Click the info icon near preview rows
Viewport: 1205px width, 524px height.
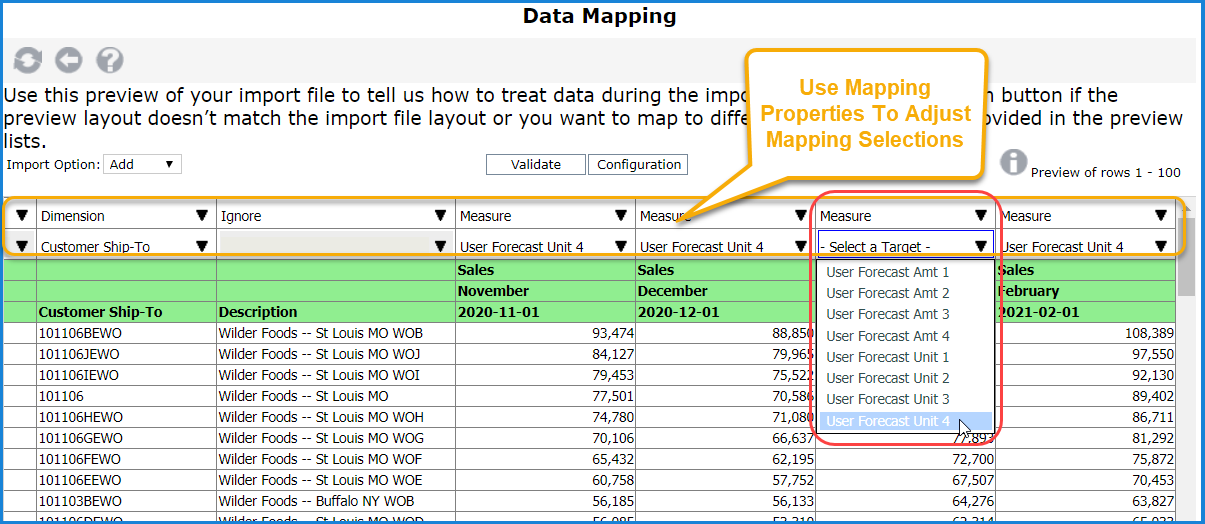1014,162
